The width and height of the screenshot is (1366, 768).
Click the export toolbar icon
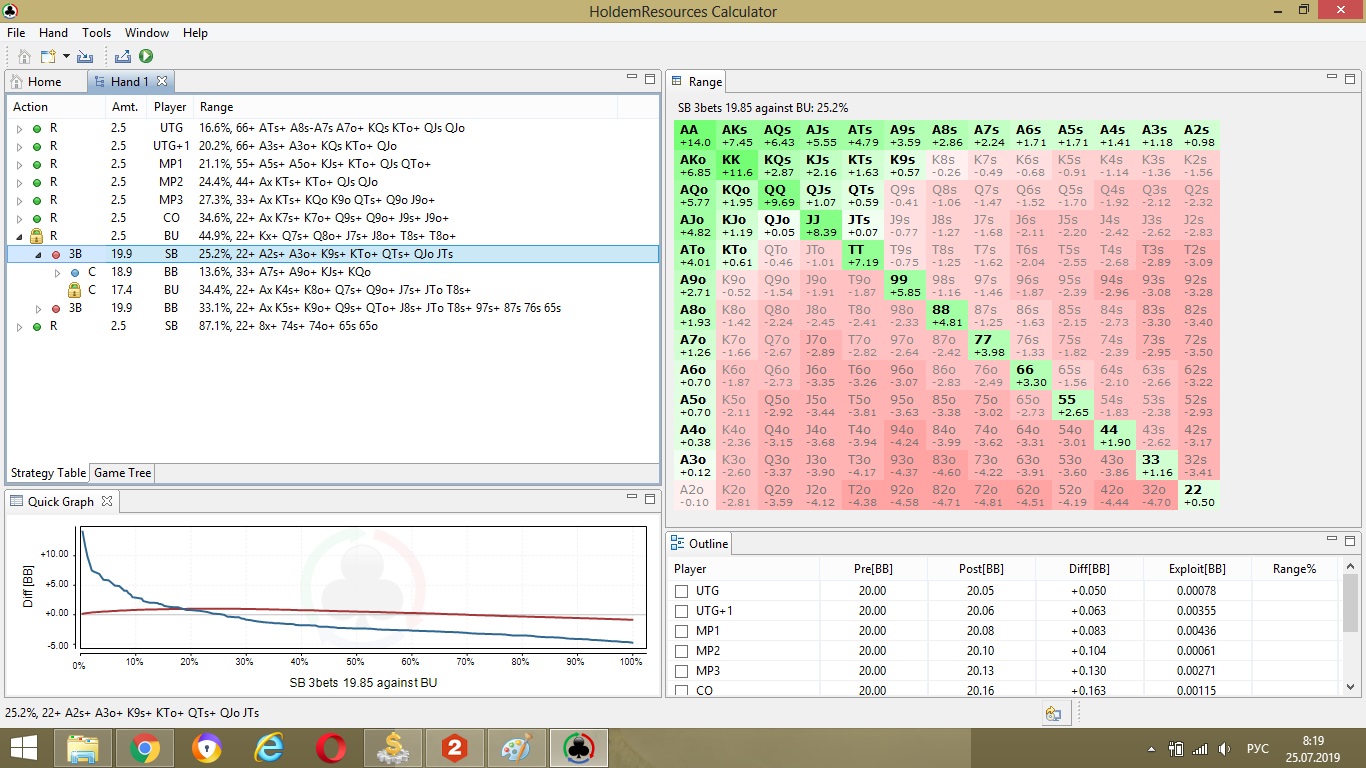pos(123,57)
